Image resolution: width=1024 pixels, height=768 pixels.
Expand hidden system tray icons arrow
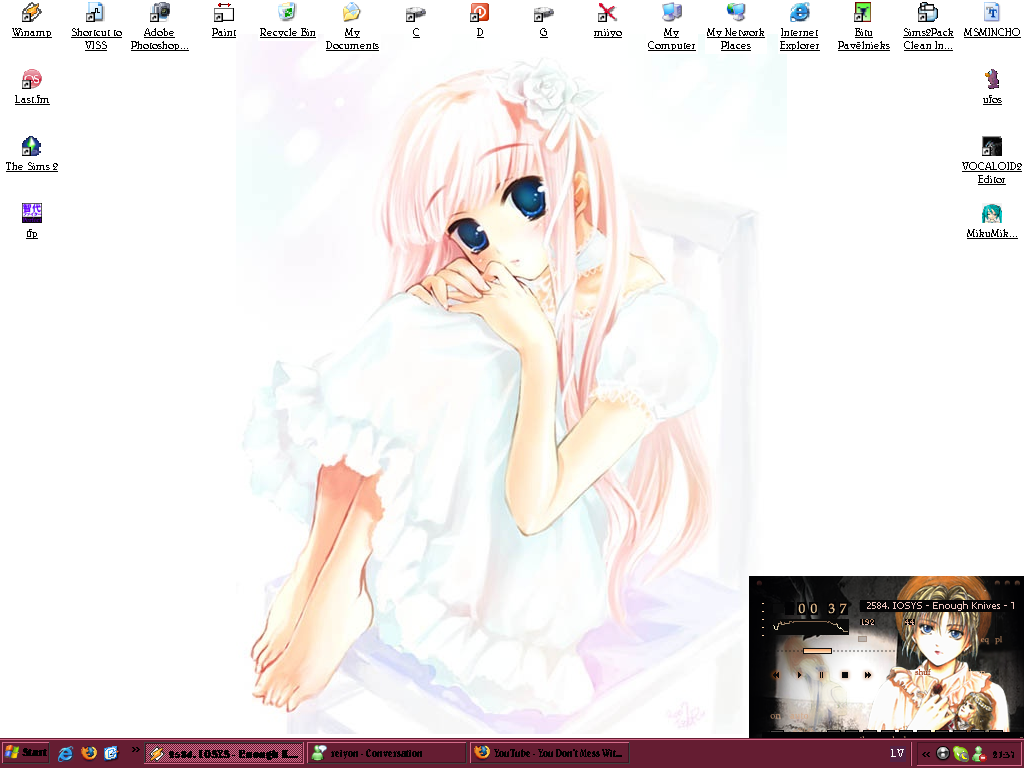tap(926, 754)
